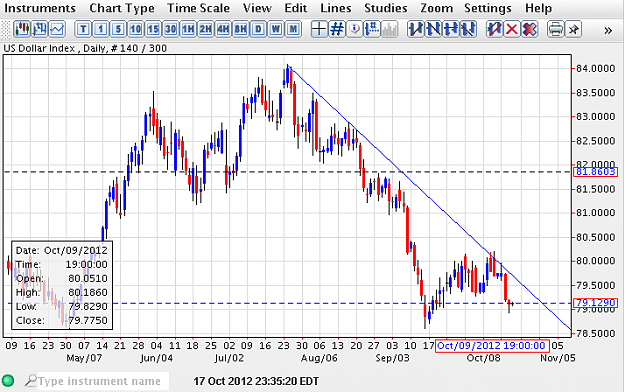Click the grayed volume bars icon
The height and width of the screenshot is (392, 625).
click(389, 29)
